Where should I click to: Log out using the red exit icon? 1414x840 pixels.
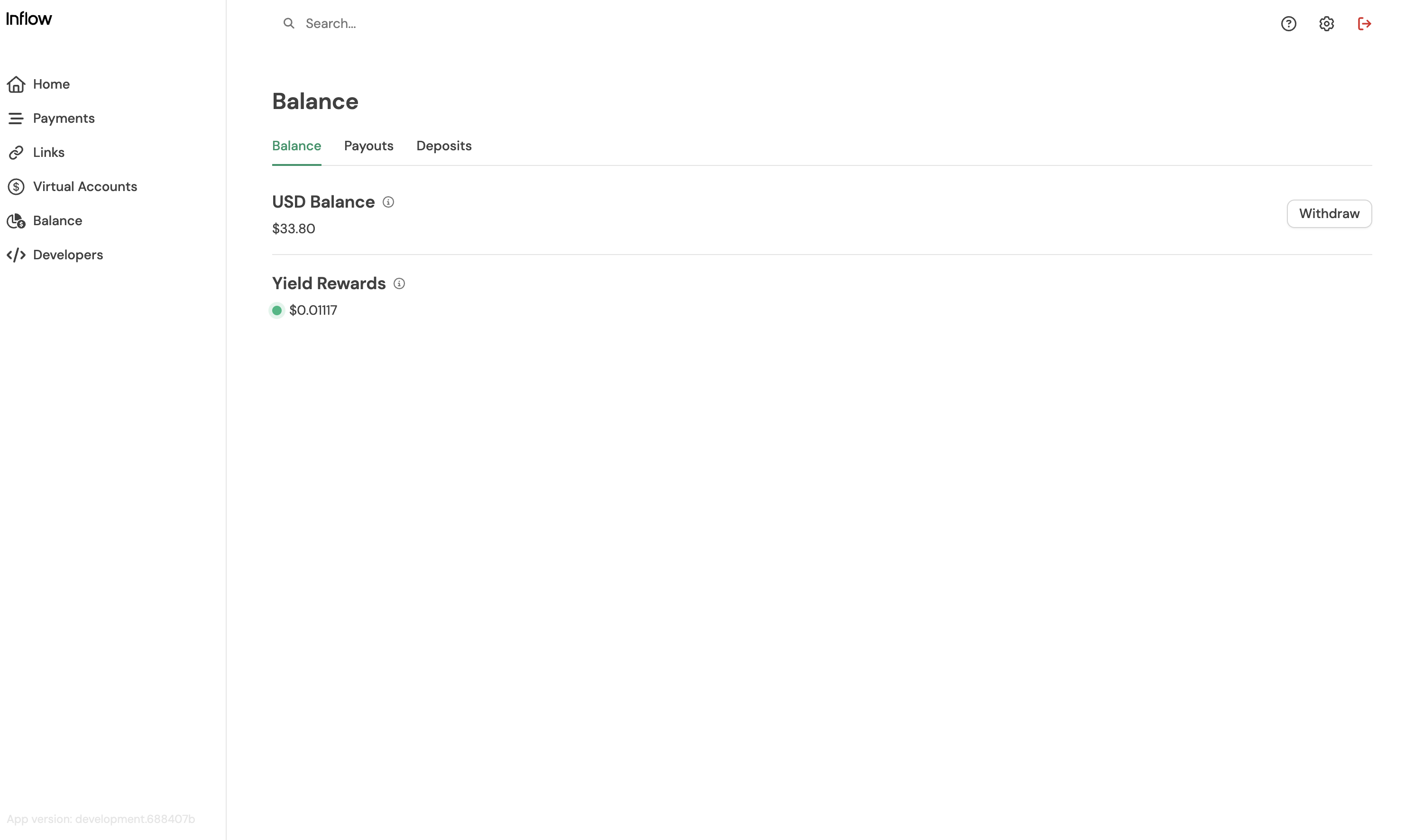click(x=1364, y=24)
